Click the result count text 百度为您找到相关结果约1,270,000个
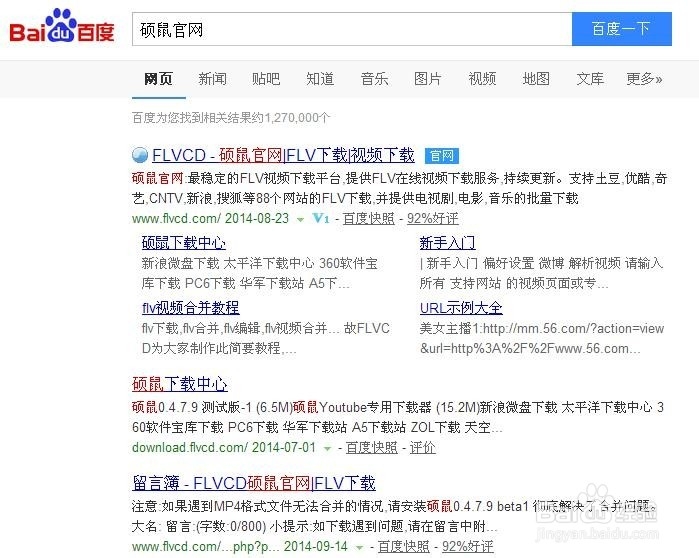Image resolution: width=699 pixels, height=558 pixels. (231, 118)
